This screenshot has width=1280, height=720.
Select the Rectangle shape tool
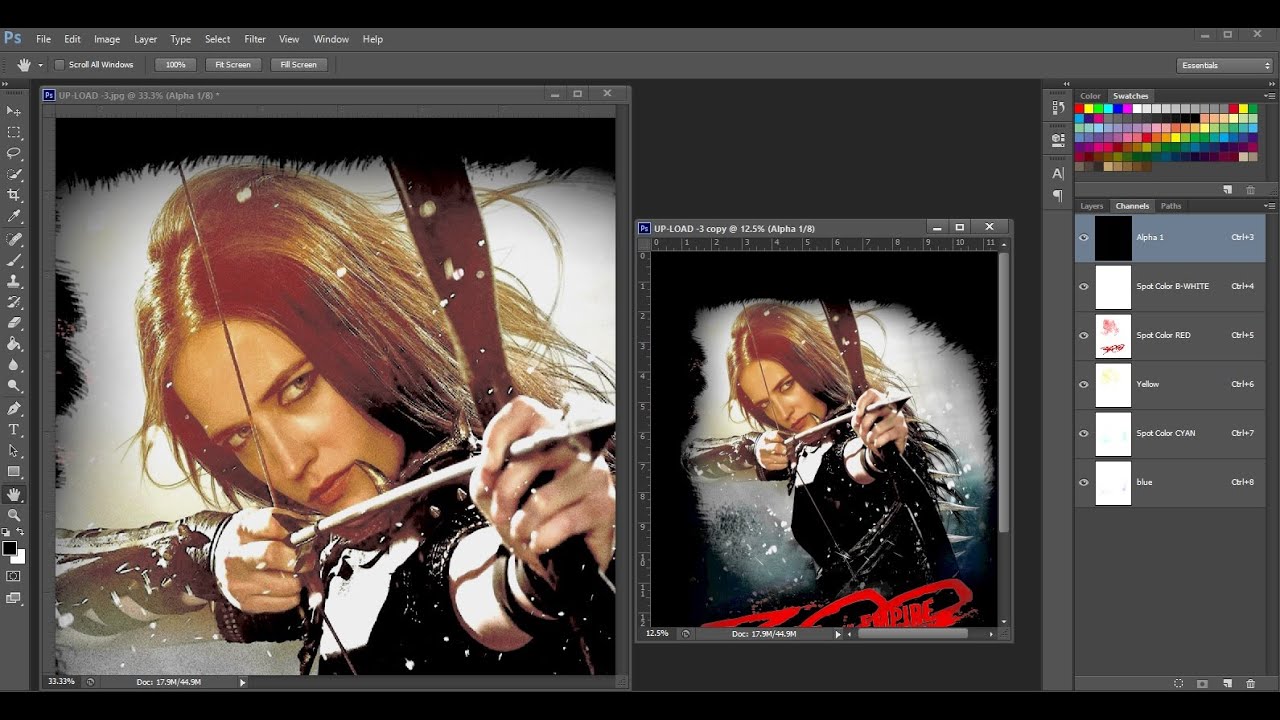14,472
